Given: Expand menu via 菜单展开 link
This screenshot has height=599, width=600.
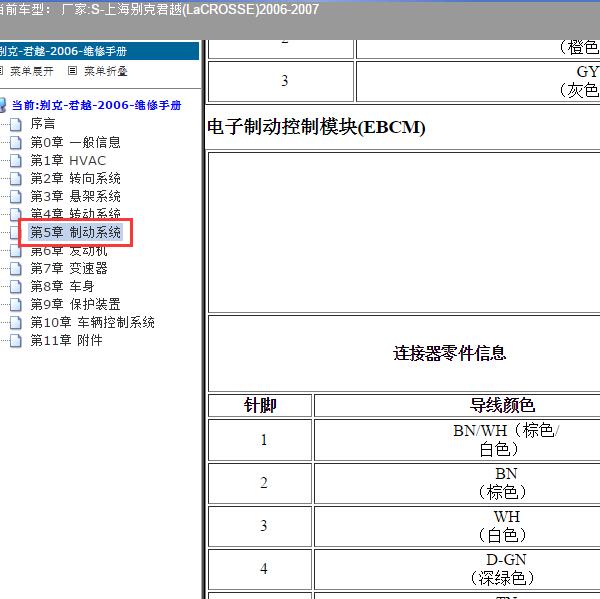Looking at the screenshot, I should pos(32,71).
